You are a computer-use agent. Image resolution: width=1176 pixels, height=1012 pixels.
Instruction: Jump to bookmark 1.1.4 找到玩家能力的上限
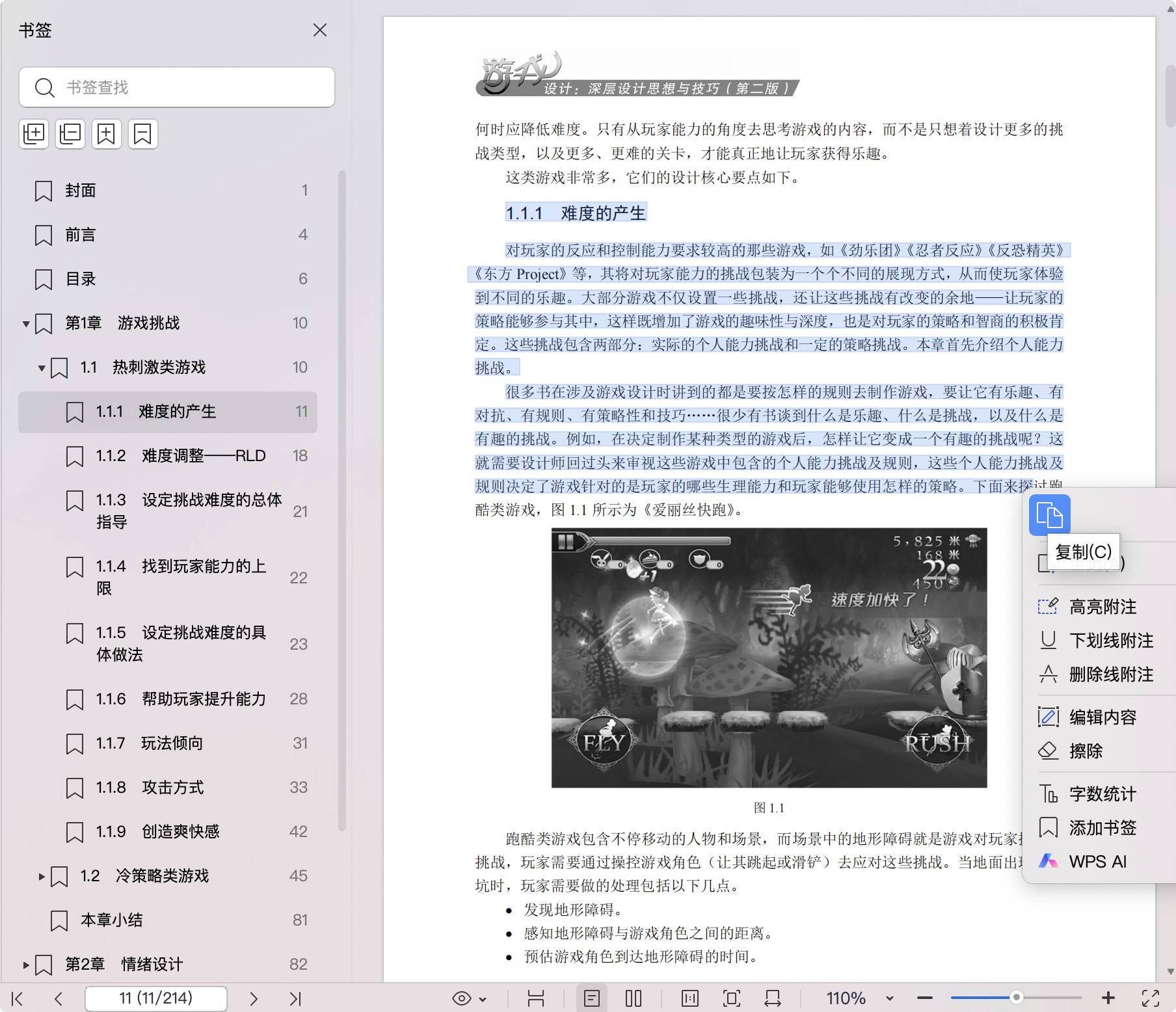tap(168, 578)
